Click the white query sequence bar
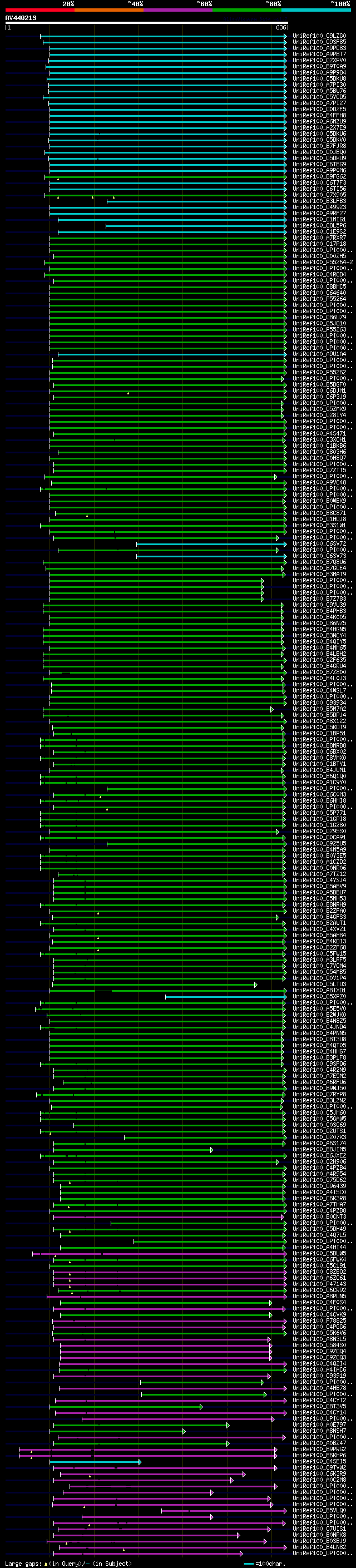 (147, 22)
